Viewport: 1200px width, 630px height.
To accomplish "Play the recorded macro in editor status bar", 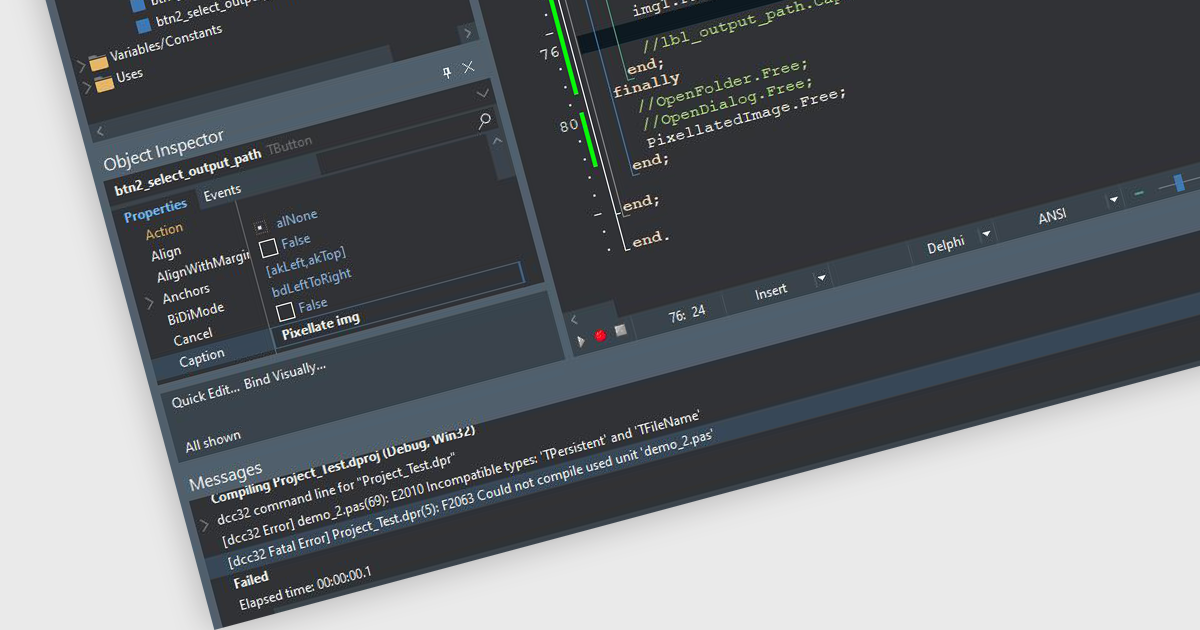I will click(580, 341).
